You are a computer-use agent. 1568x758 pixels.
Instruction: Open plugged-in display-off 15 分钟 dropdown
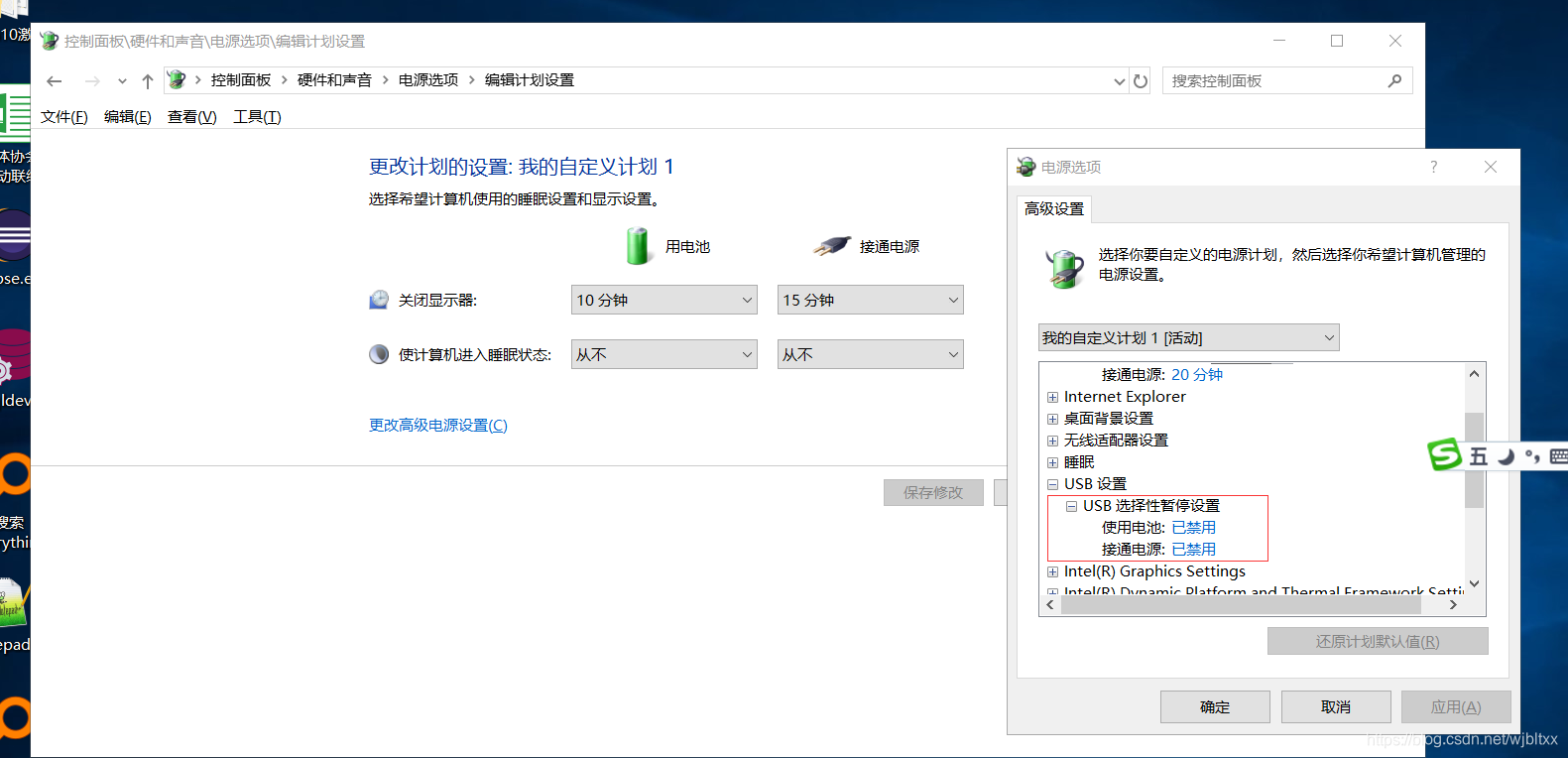[871, 300]
